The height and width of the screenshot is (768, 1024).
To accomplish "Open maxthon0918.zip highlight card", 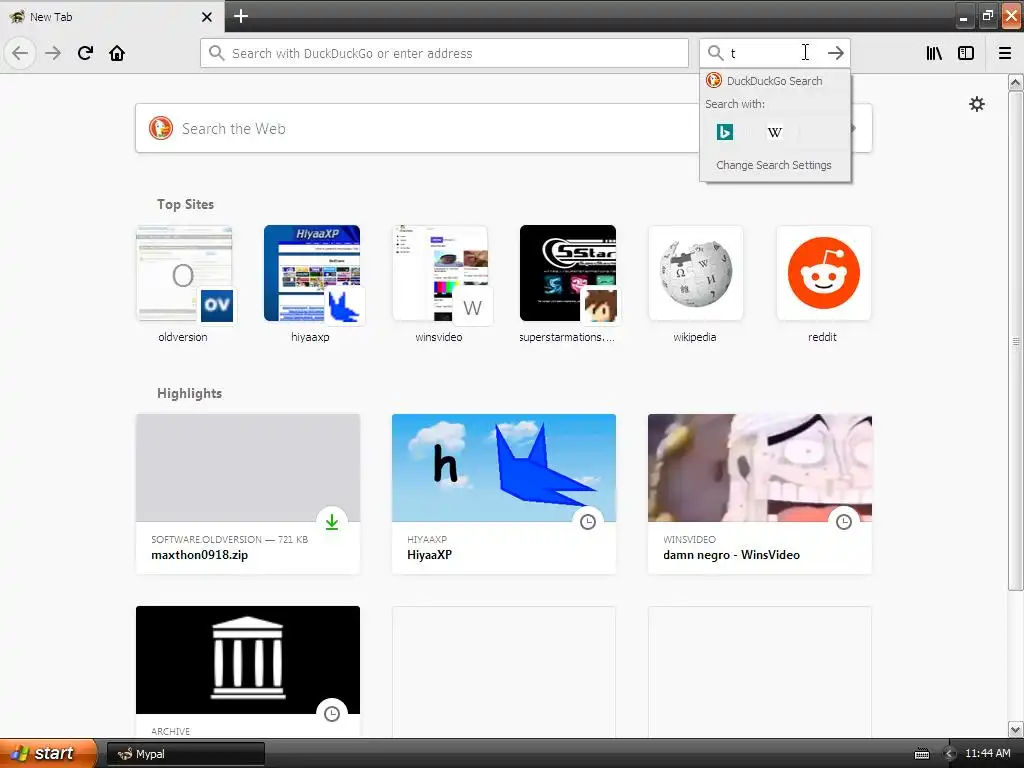I will (x=248, y=494).
